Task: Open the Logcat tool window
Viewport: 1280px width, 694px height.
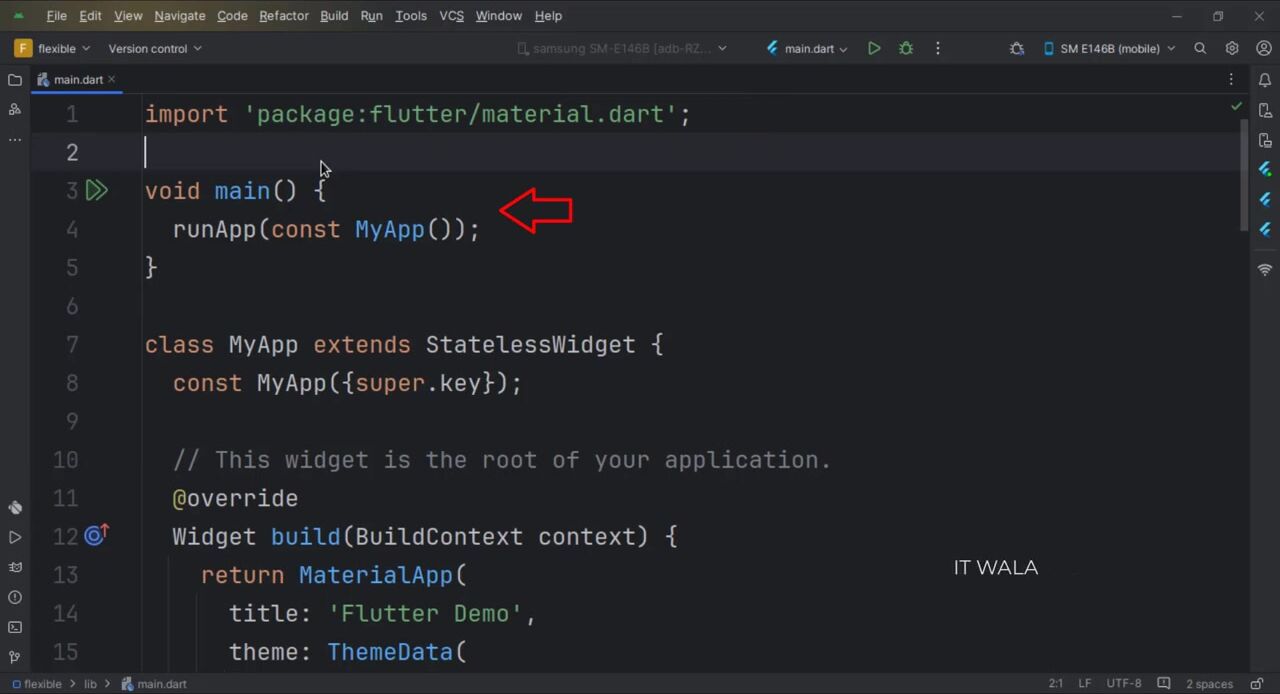Action: [x=15, y=567]
